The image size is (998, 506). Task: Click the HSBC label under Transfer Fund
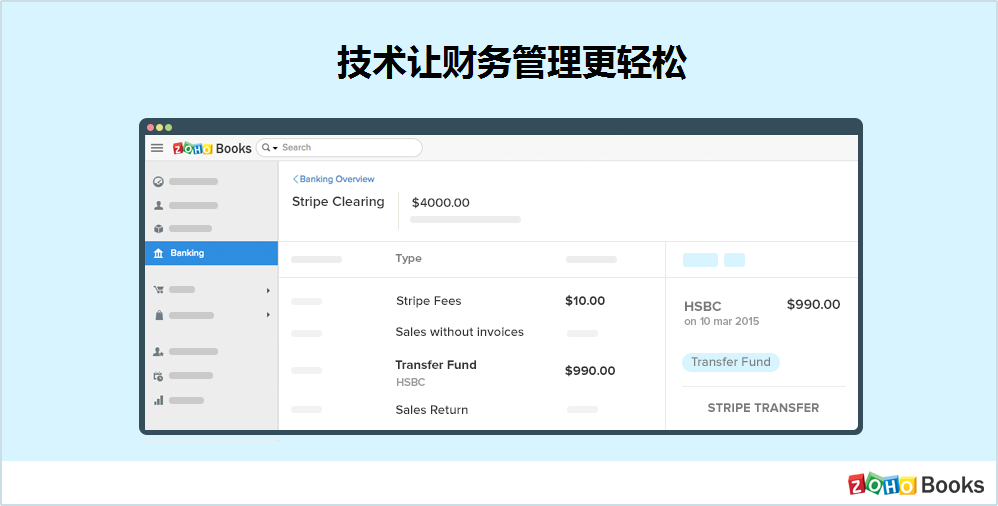[x=411, y=383]
